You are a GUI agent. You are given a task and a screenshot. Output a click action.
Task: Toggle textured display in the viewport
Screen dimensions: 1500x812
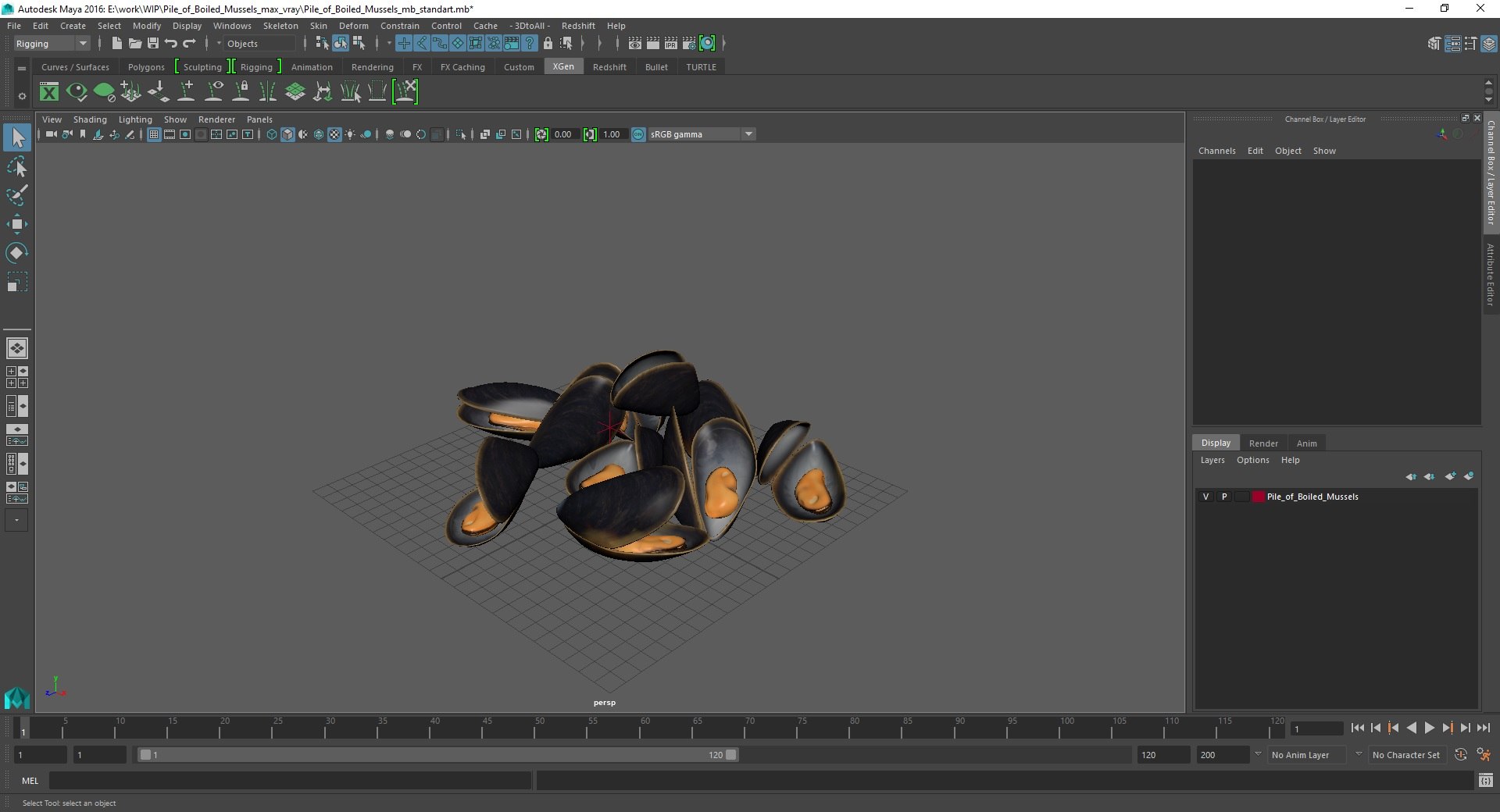(334, 134)
